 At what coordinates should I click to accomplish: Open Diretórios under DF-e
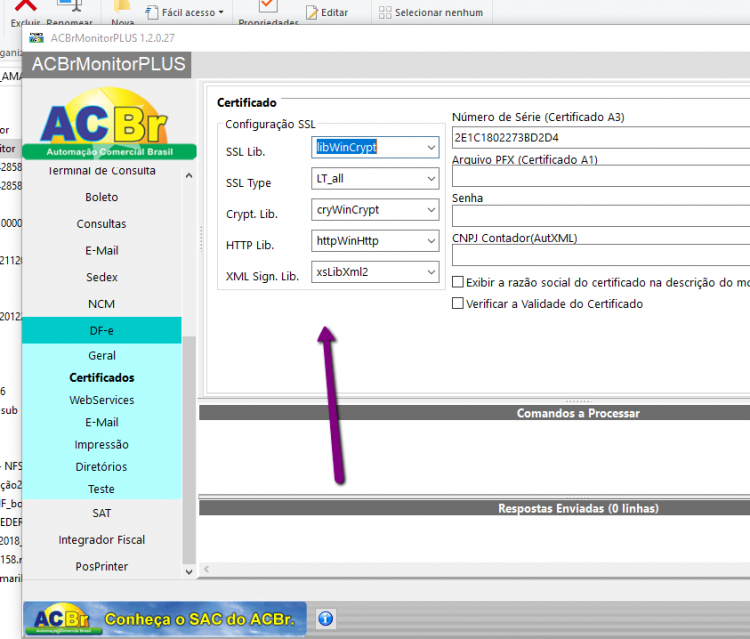(x=101, y=467)
